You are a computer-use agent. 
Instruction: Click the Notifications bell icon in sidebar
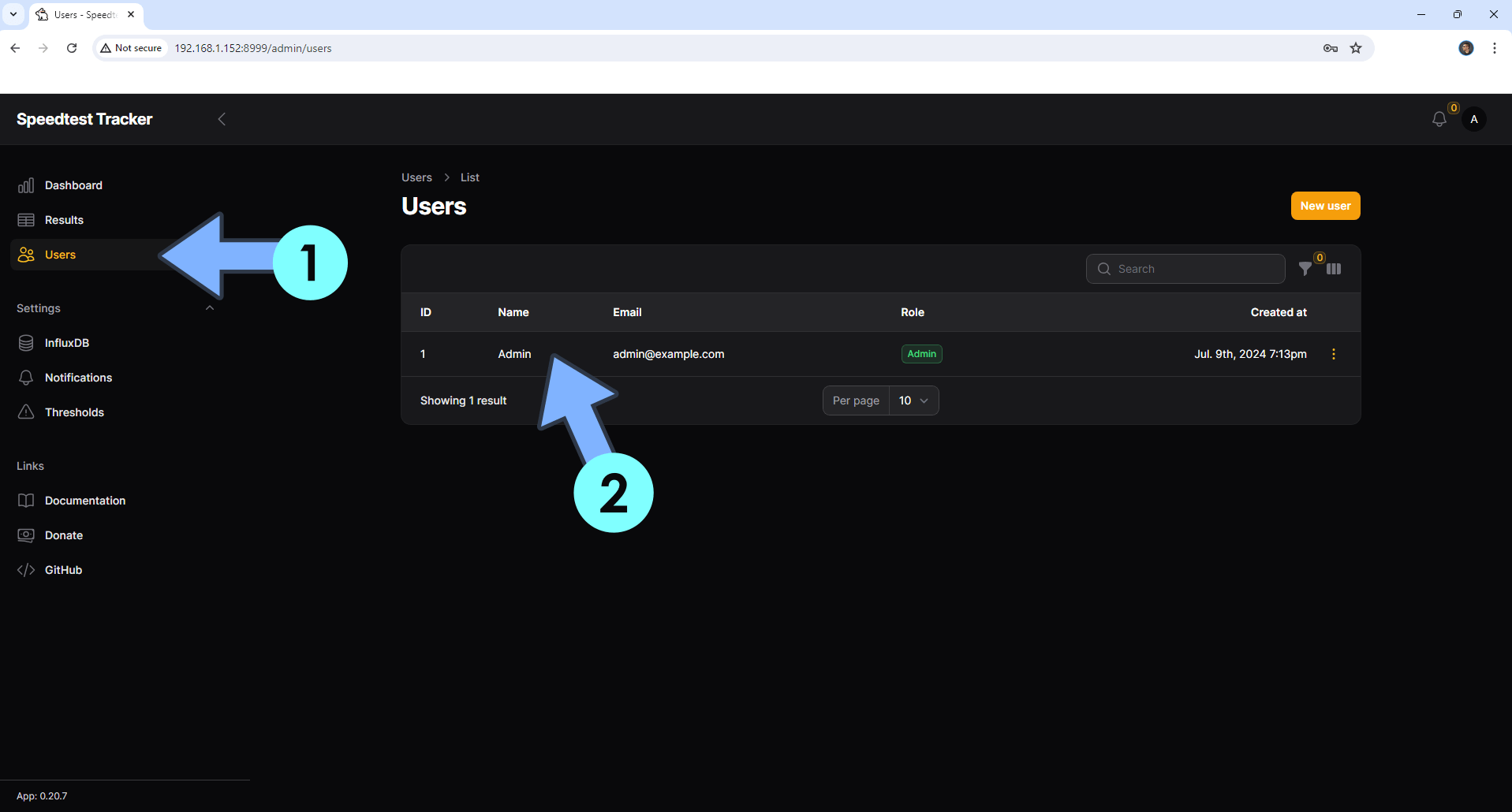[26, 378]
